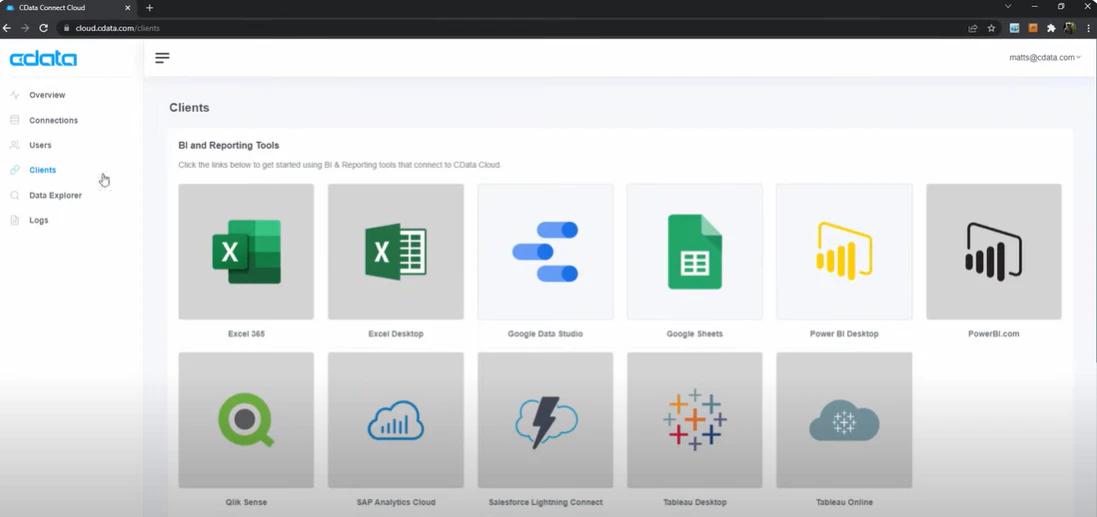The height and width of the screenshot is (517, 1097).
Task: Open the matts@cdata.com account dropdown
Action: [1045, 58]
